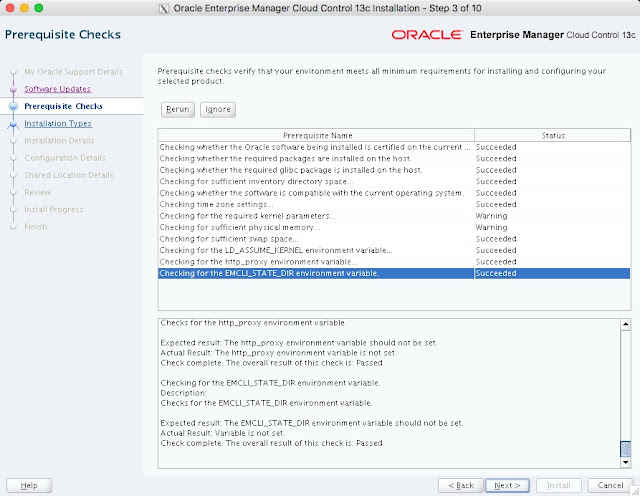Select Prerequisite Checks in the step list
Image resolution: width=640 pixels, height=496 pixels.
coord(63,106)
